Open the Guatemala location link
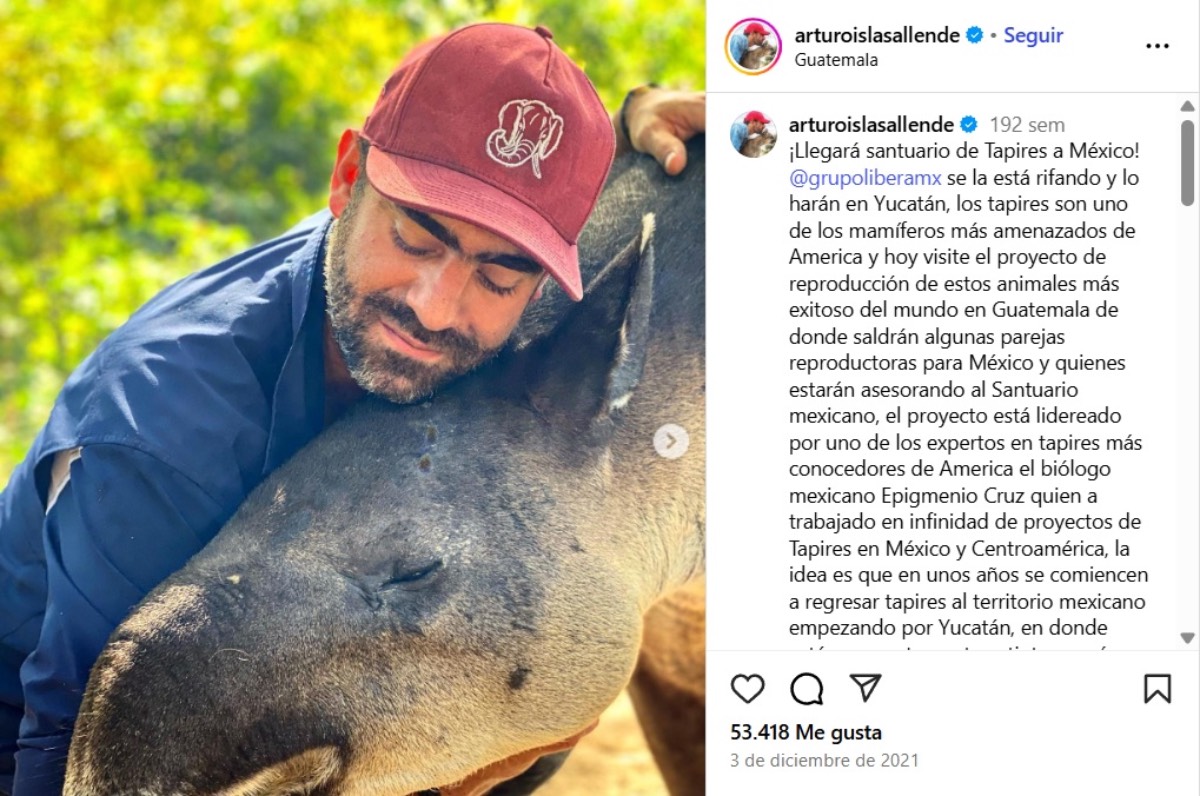The image size is (1200, 796). (x=836, y=60)
